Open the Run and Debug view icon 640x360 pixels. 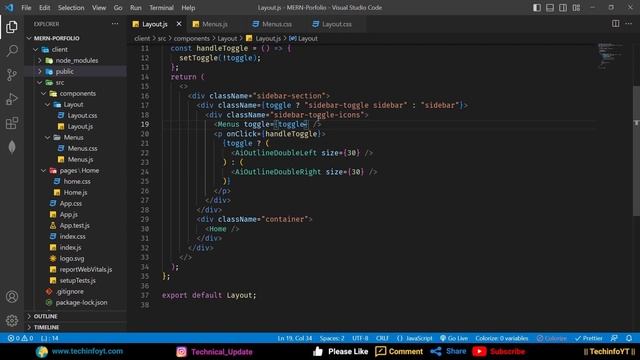pos(12,99)
